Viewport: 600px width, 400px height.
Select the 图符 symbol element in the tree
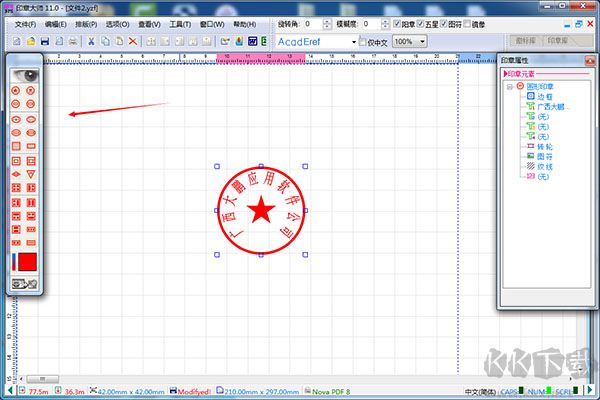[x=543, y=156]
